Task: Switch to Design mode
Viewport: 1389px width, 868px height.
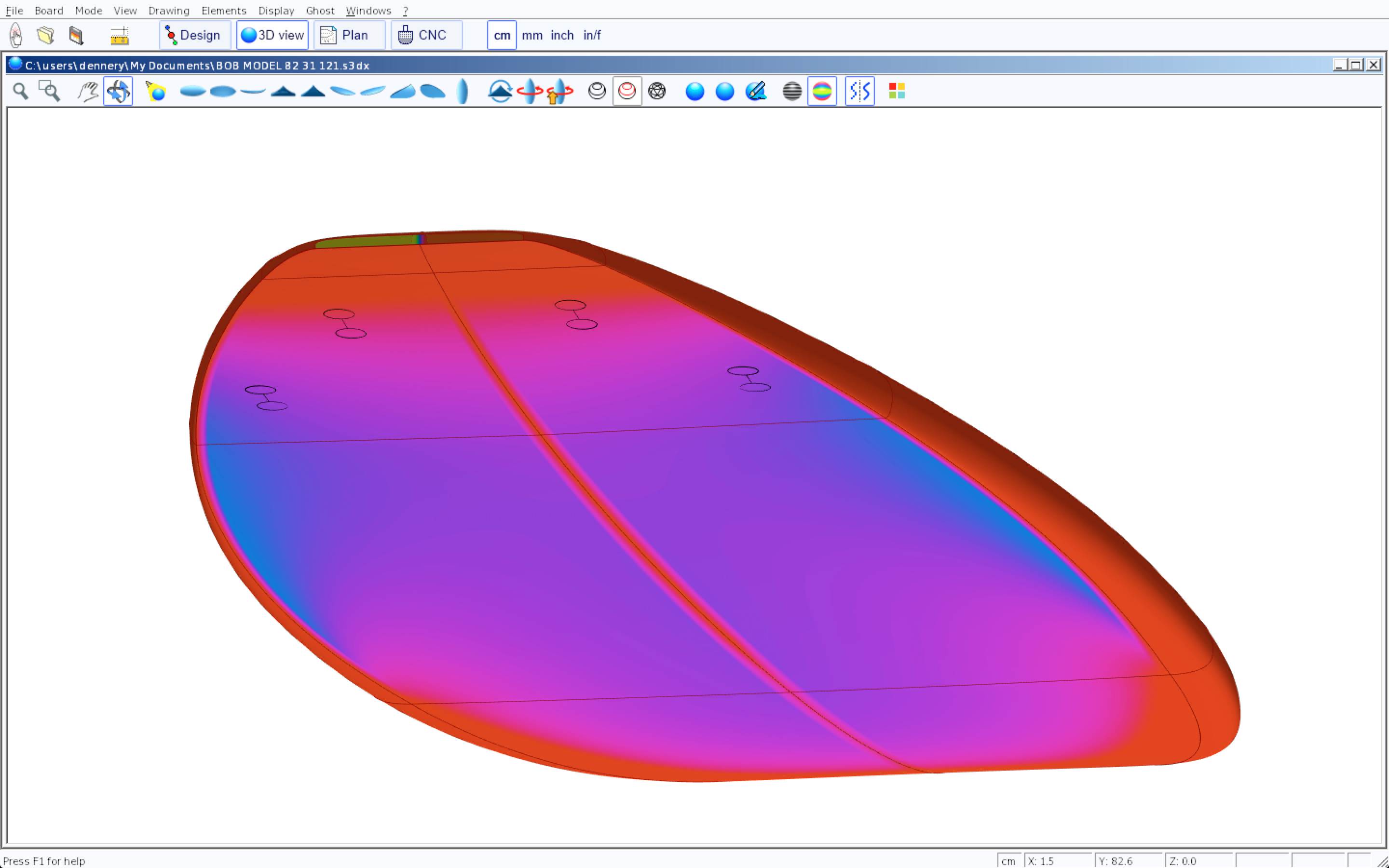Action: 194,36
